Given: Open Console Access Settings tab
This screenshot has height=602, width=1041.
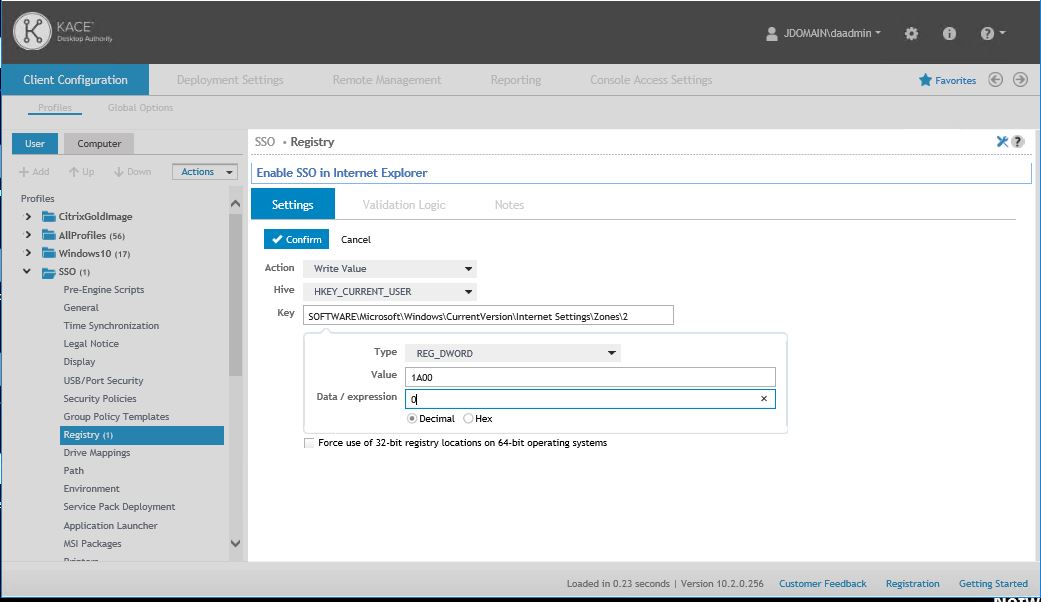Looking at the screenshot, I should (x=651, y=80).
